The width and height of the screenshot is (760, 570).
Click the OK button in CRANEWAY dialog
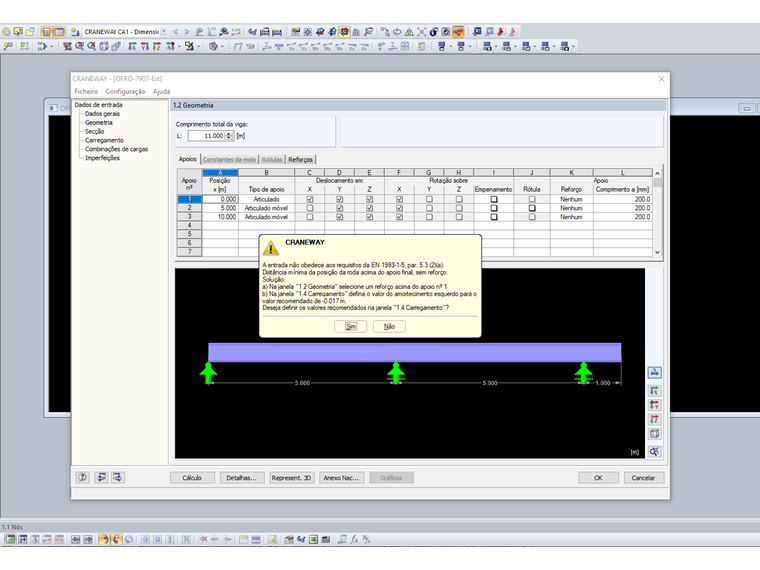pyautogui.click(x=598, y=477)
